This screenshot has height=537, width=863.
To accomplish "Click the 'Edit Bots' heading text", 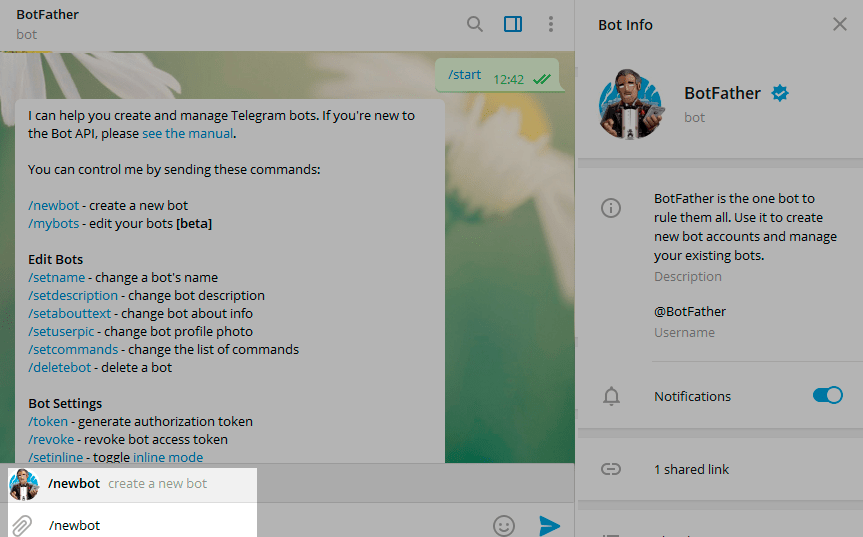I will tap(56, 260).
